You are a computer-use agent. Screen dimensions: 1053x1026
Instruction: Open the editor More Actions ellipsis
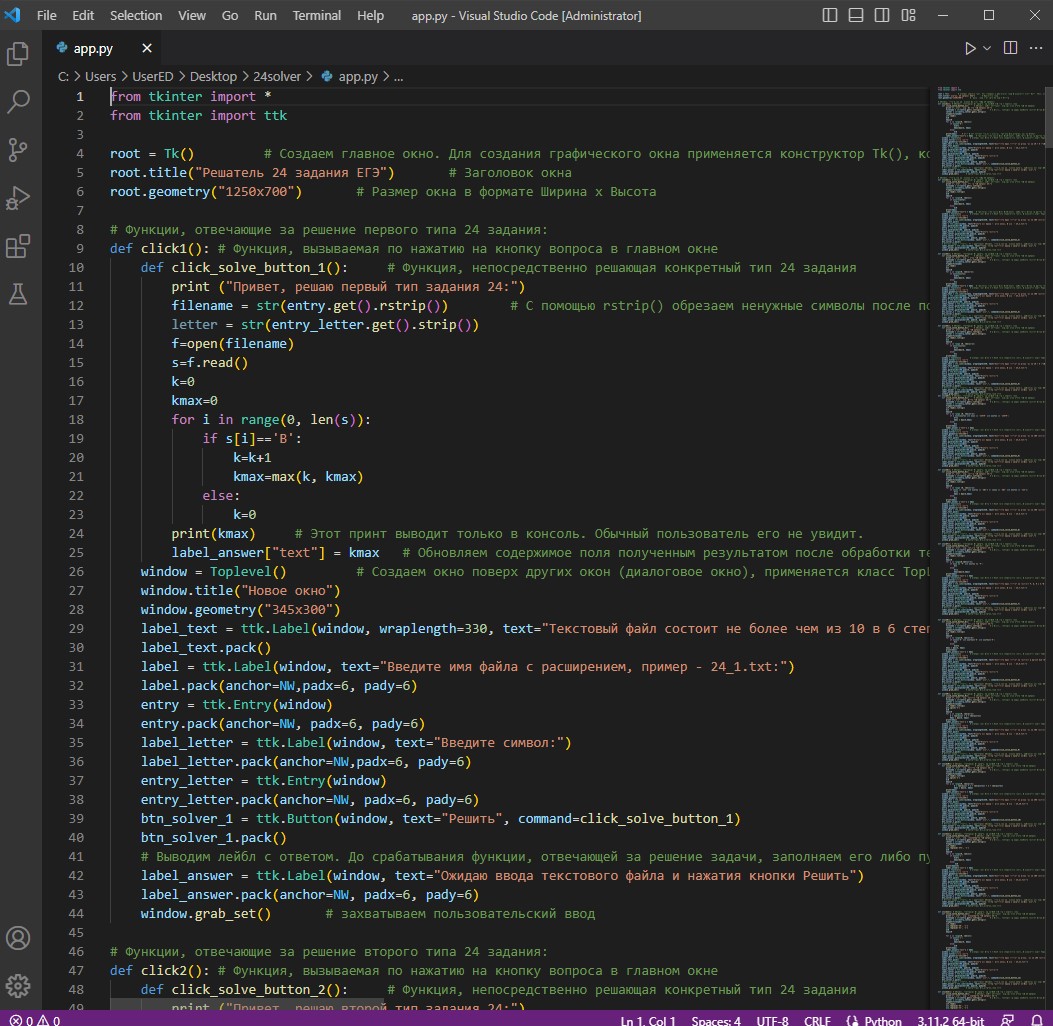tap(1036, 48)
